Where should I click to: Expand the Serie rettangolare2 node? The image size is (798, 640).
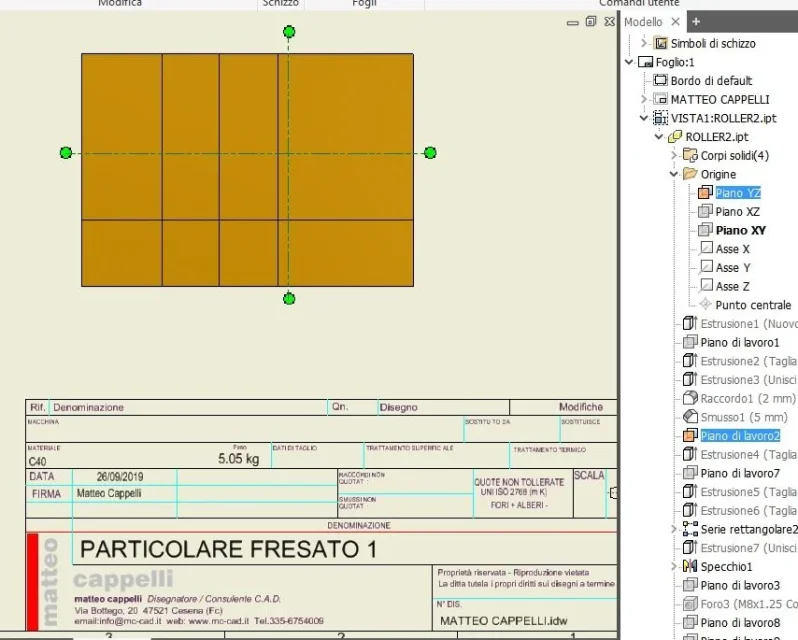point(674,529)
